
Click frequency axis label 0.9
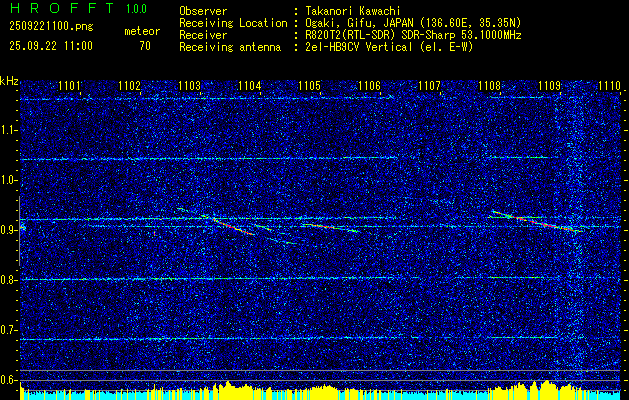[x=9, y=230]
